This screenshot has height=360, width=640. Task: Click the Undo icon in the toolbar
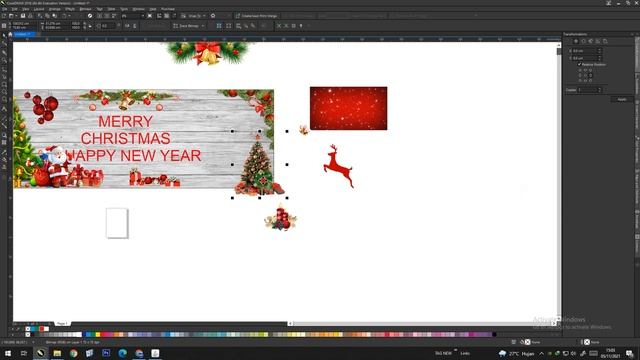tap(64, 16)
